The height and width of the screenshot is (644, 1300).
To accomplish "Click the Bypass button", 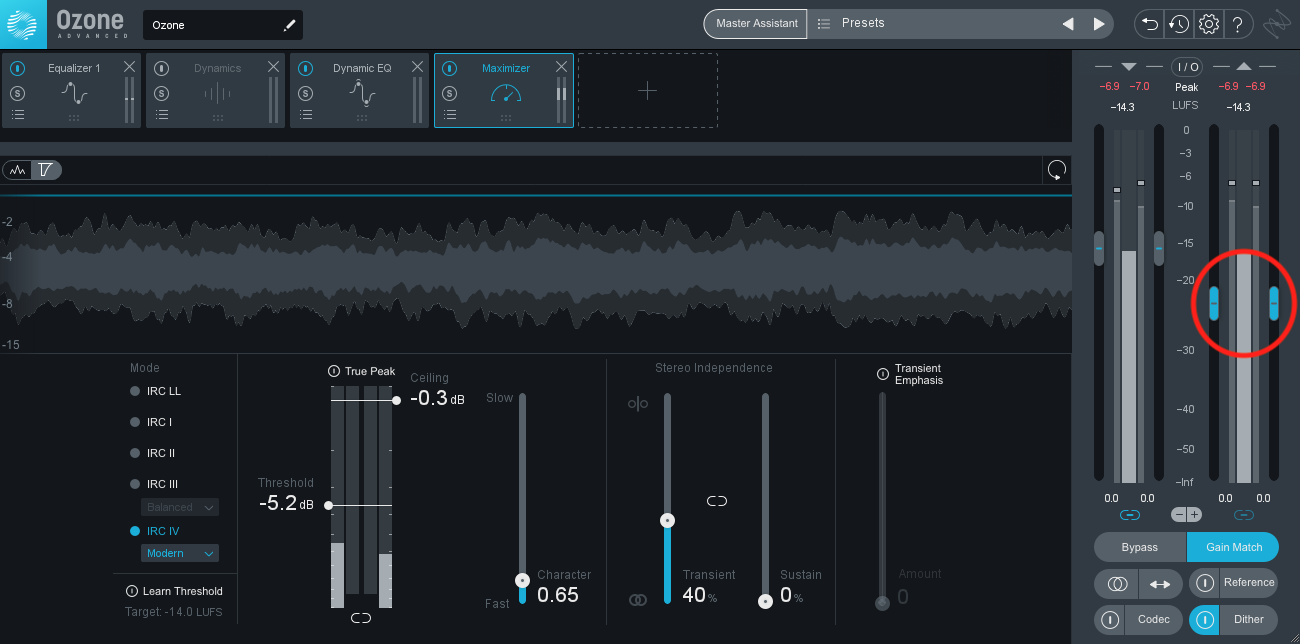I will 1140,547.
